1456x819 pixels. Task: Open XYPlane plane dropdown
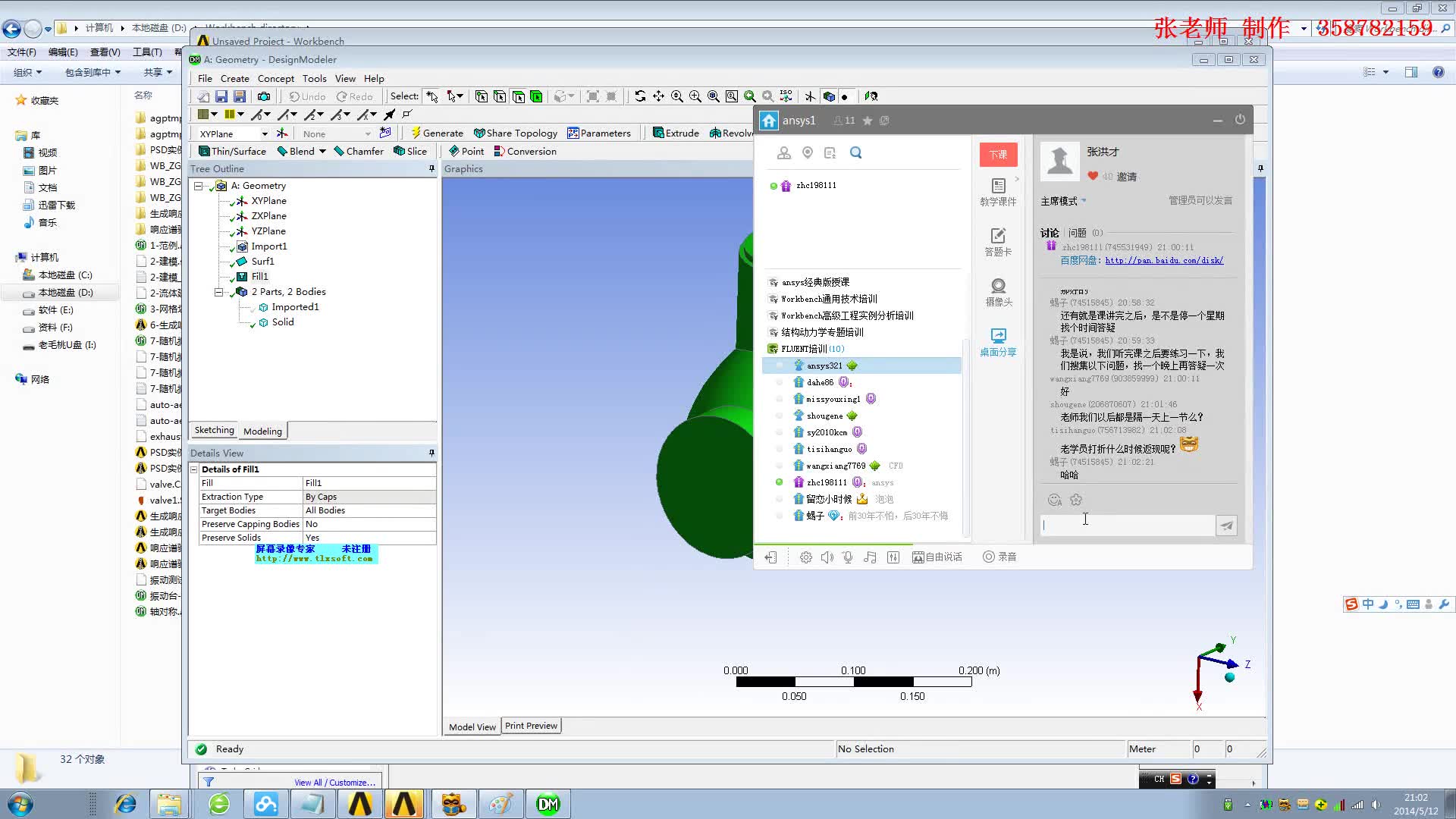pyautogui.click(x=265, y=133)
